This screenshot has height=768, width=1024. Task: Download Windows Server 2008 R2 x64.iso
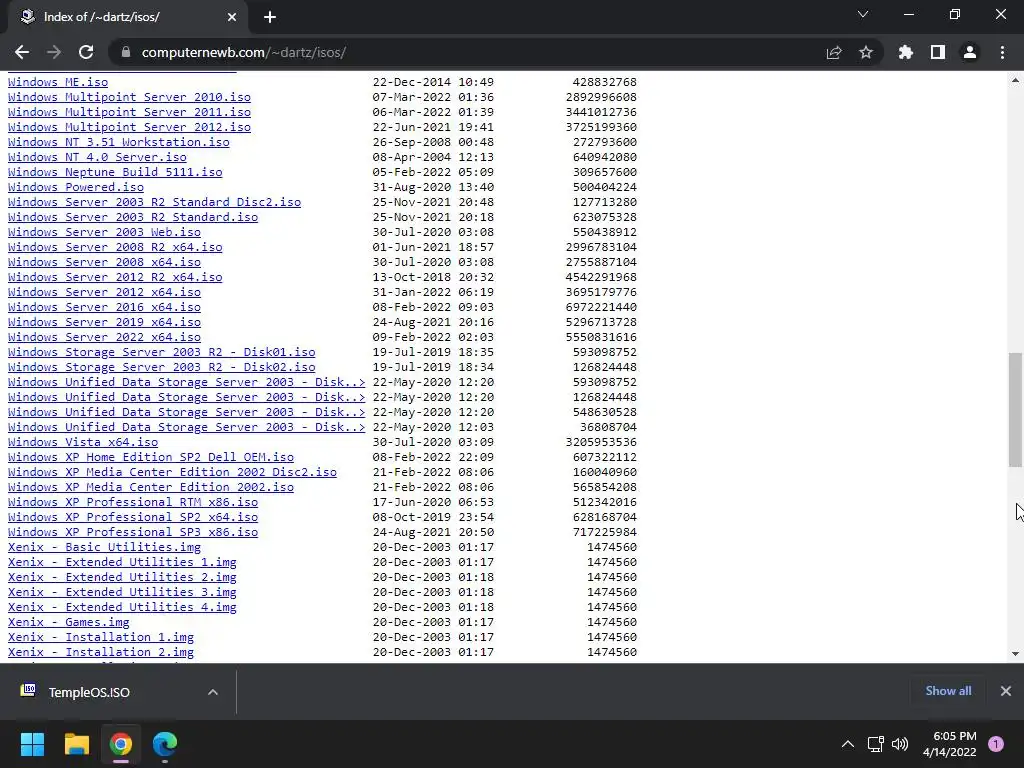(x=115, y=248)
